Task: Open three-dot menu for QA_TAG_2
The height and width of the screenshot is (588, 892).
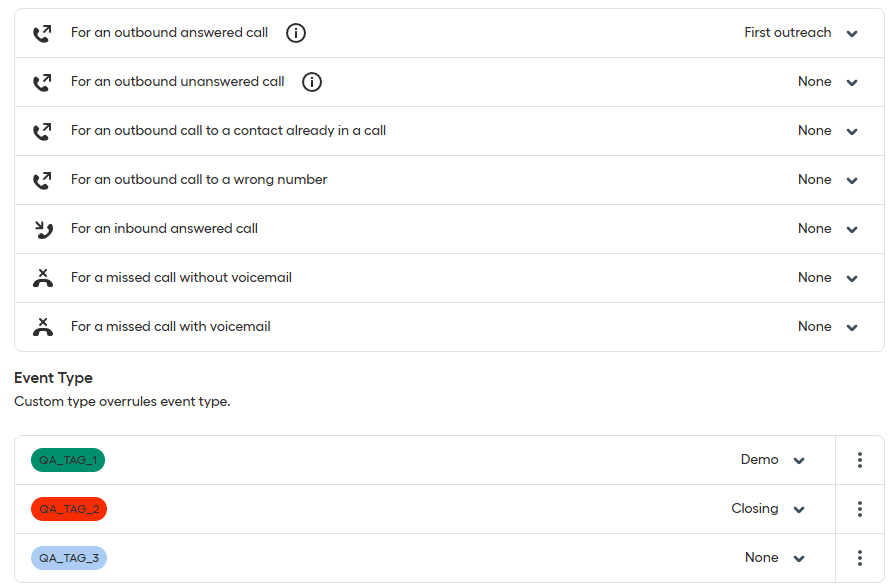Action: 860,509
